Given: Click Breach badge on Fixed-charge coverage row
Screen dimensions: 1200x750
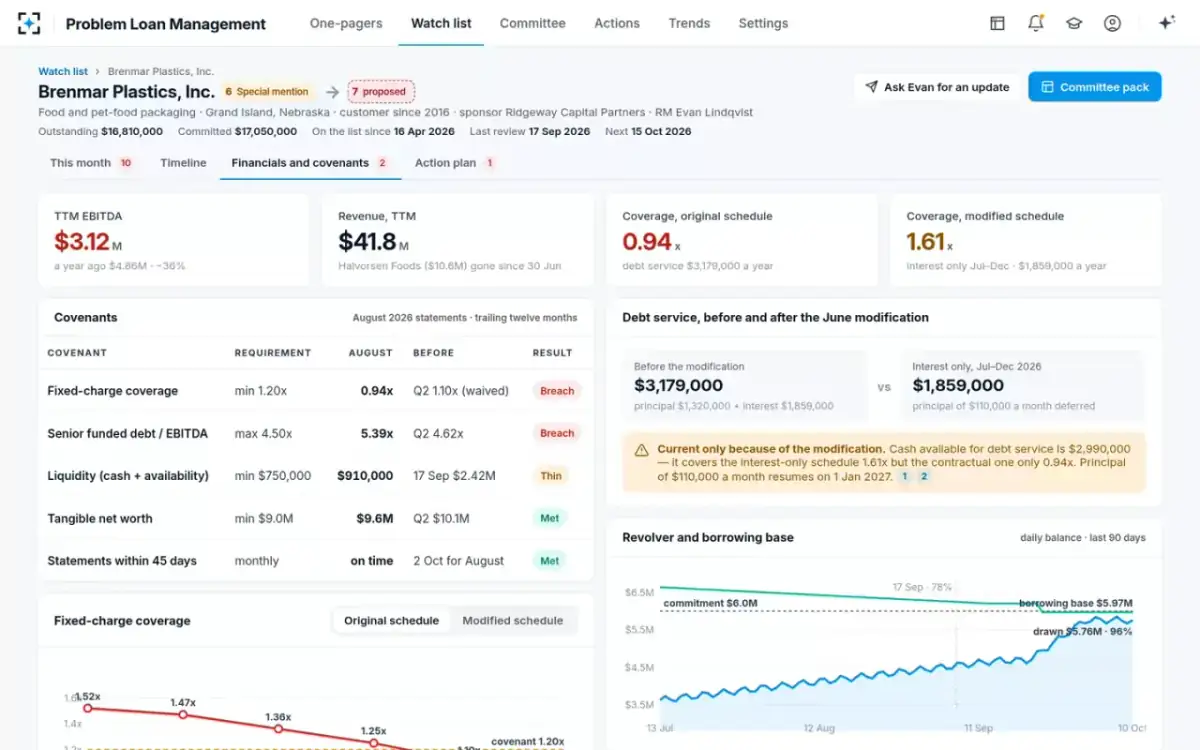Looking at the screenshot, I should [x=557, y=391].
